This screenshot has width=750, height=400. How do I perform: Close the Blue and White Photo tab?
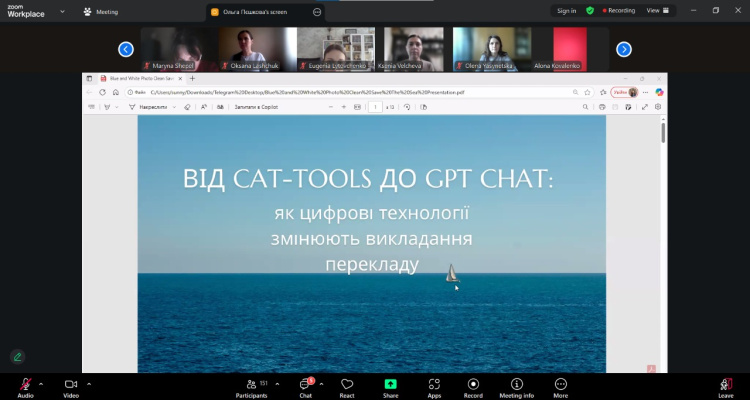click(180, 78)
